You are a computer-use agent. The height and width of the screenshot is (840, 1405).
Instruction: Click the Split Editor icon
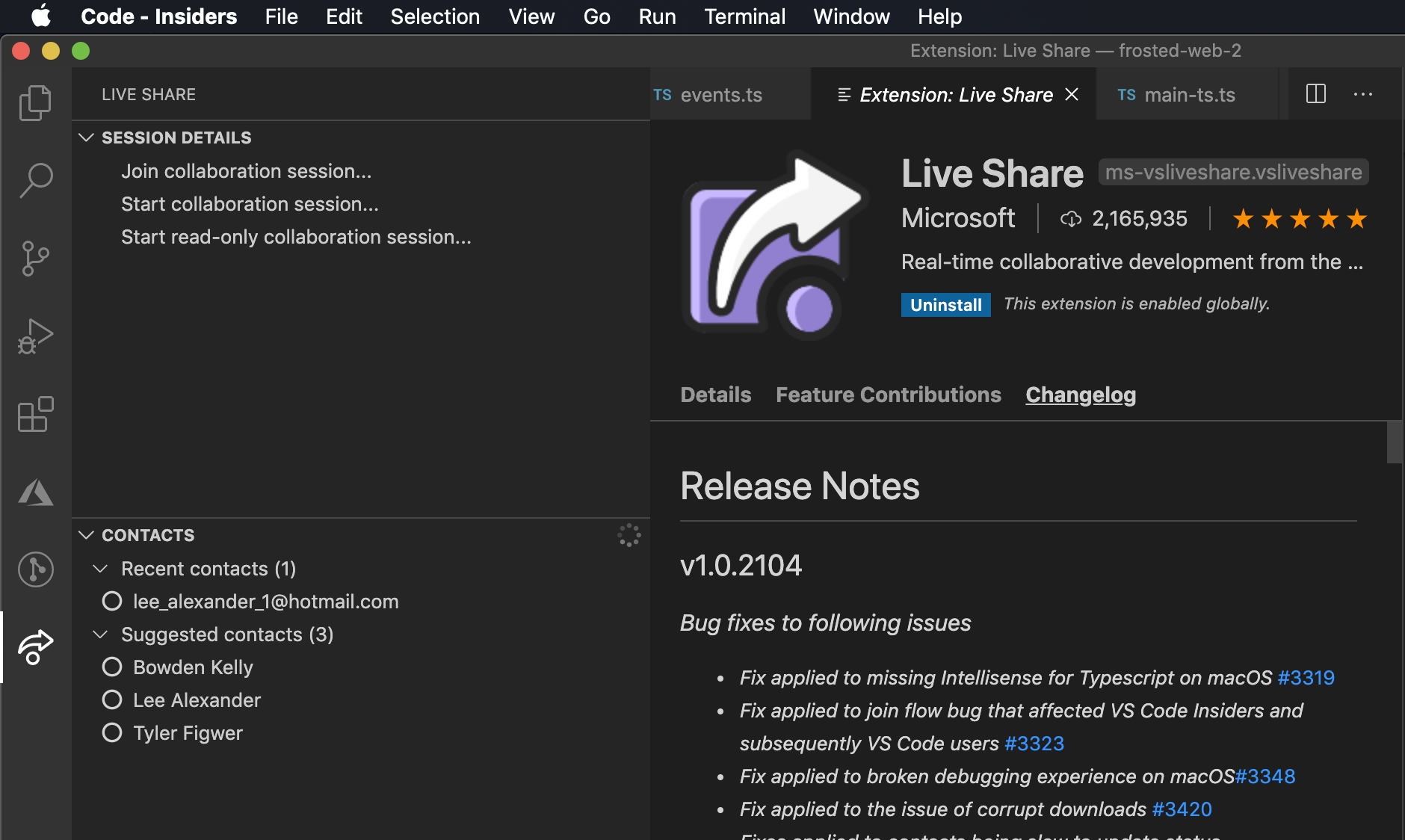coord(1316,93)
